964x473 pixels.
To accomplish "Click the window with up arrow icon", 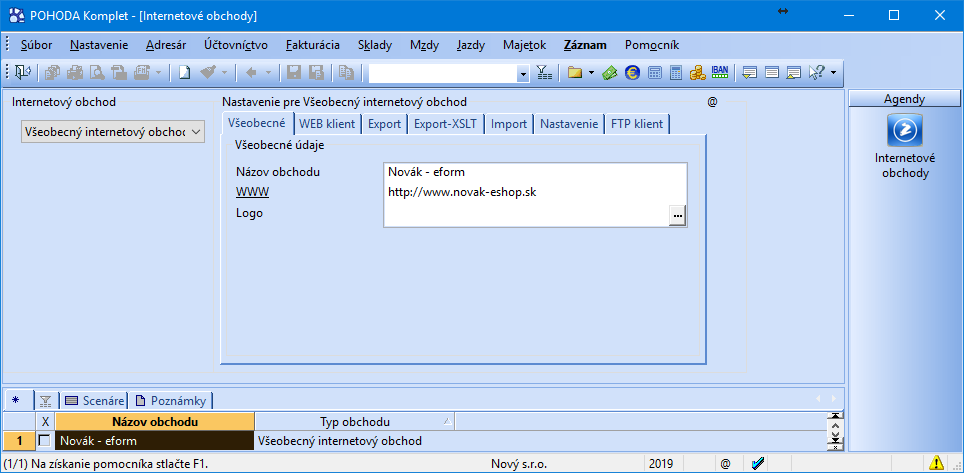I will click(x=794, y=73).
